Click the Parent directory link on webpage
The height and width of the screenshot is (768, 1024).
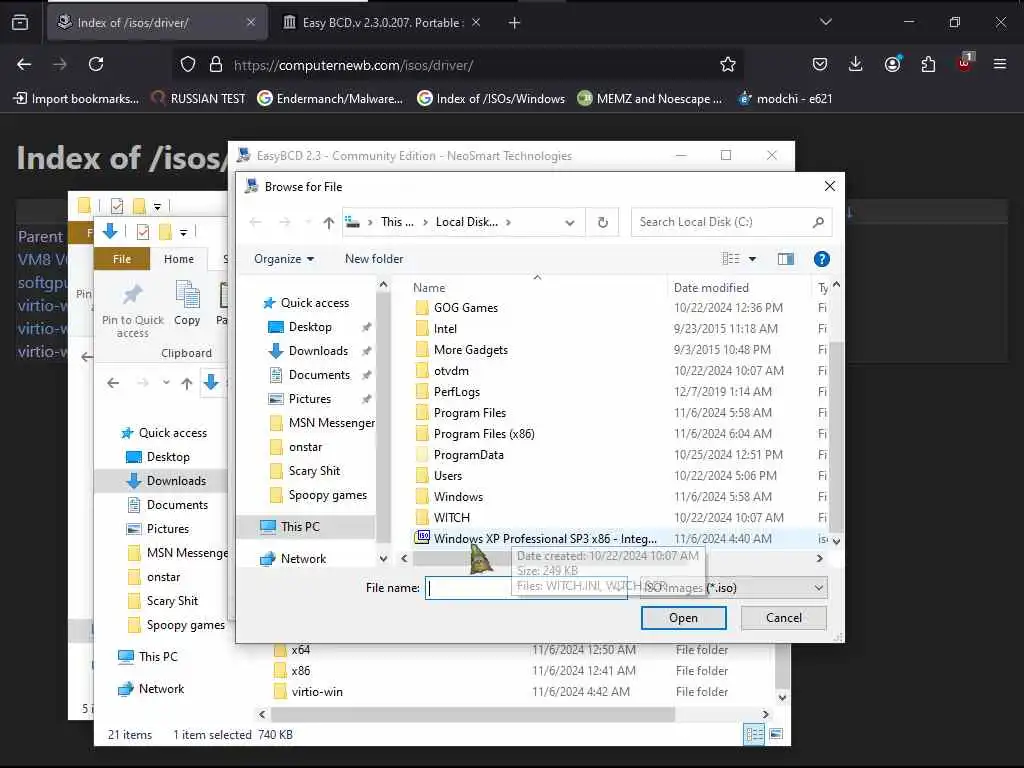point(40,236)
